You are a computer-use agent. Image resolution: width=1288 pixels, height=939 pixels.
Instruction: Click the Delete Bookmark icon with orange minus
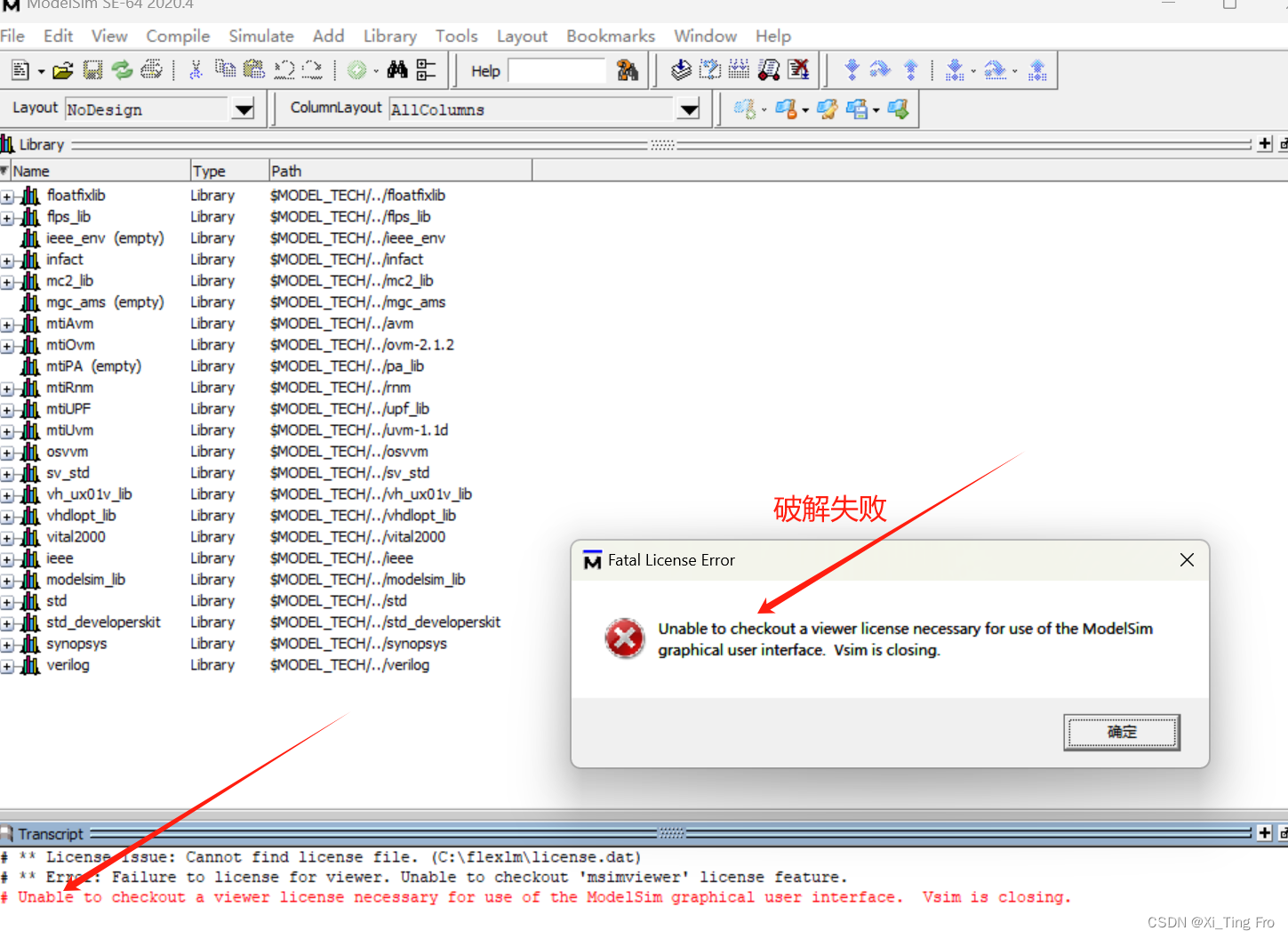786,109
